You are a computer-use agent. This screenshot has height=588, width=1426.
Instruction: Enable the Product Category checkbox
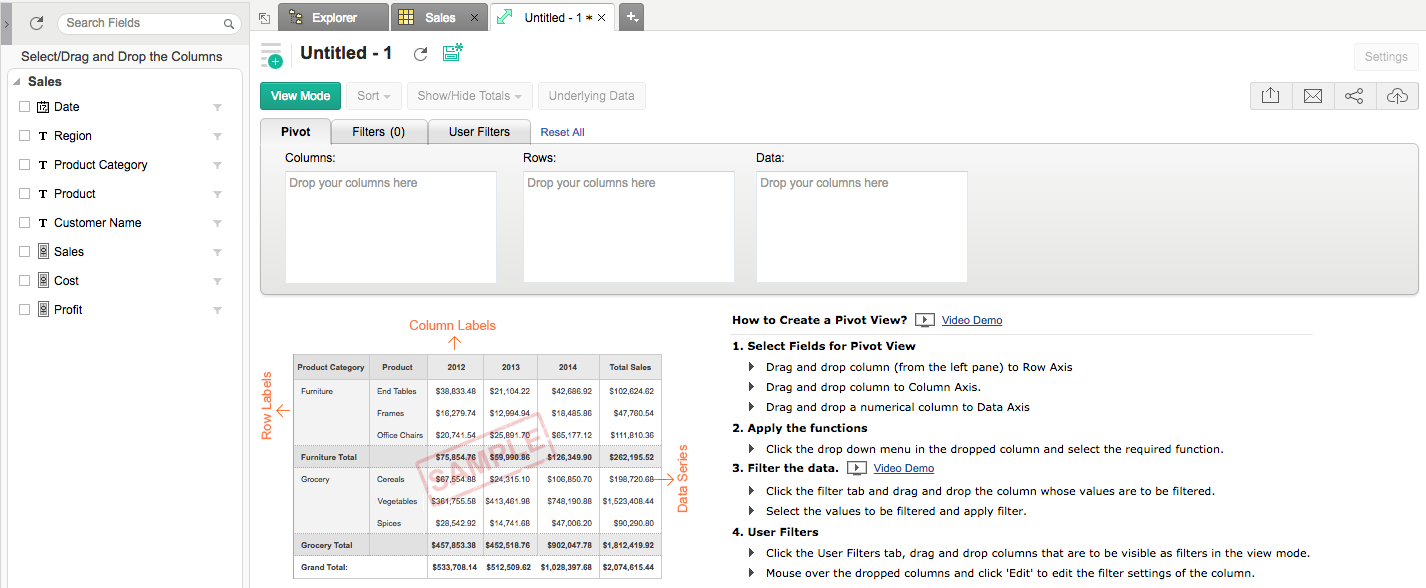pos(25,165)
